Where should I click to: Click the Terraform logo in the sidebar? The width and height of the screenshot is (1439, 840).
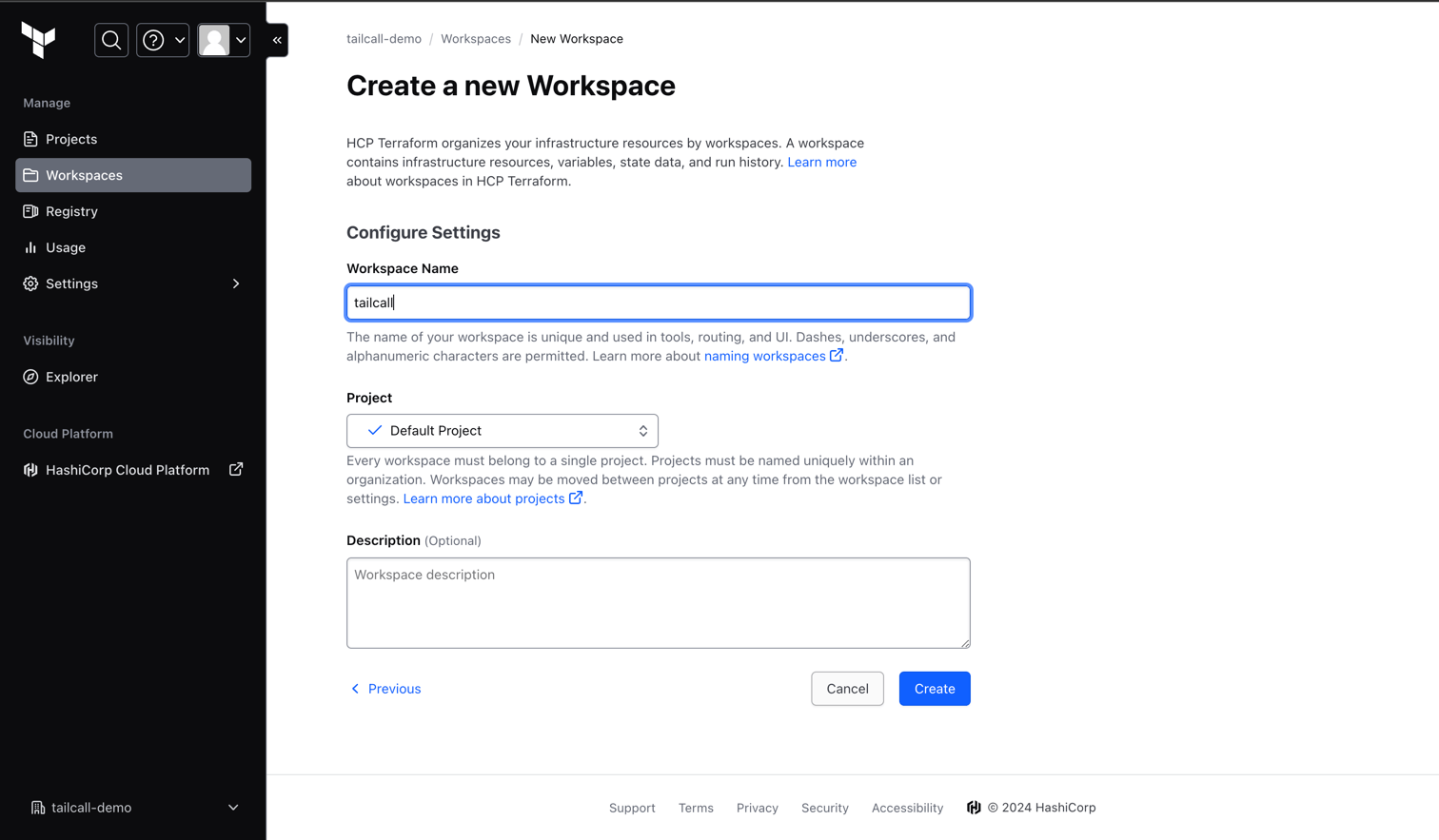[x=38, y=40]
